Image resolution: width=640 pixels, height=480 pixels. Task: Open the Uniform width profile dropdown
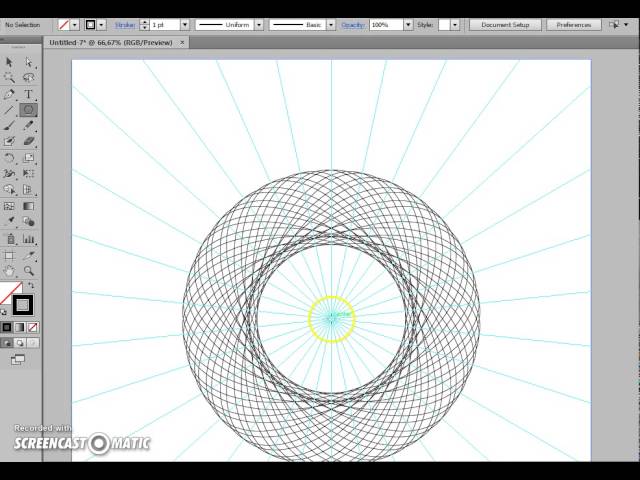(259, 25)
